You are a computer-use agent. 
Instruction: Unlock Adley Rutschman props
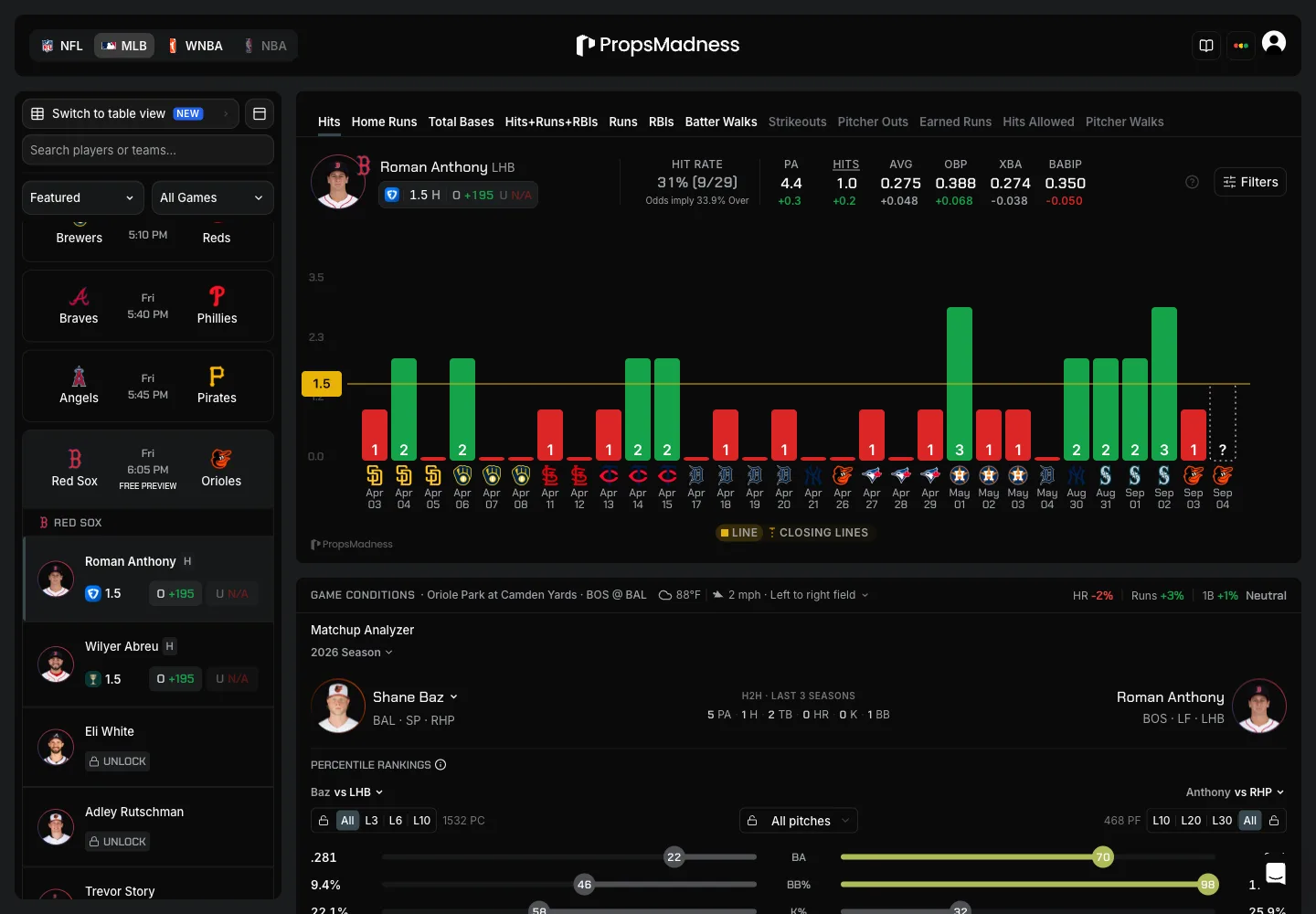click(118, 842)
